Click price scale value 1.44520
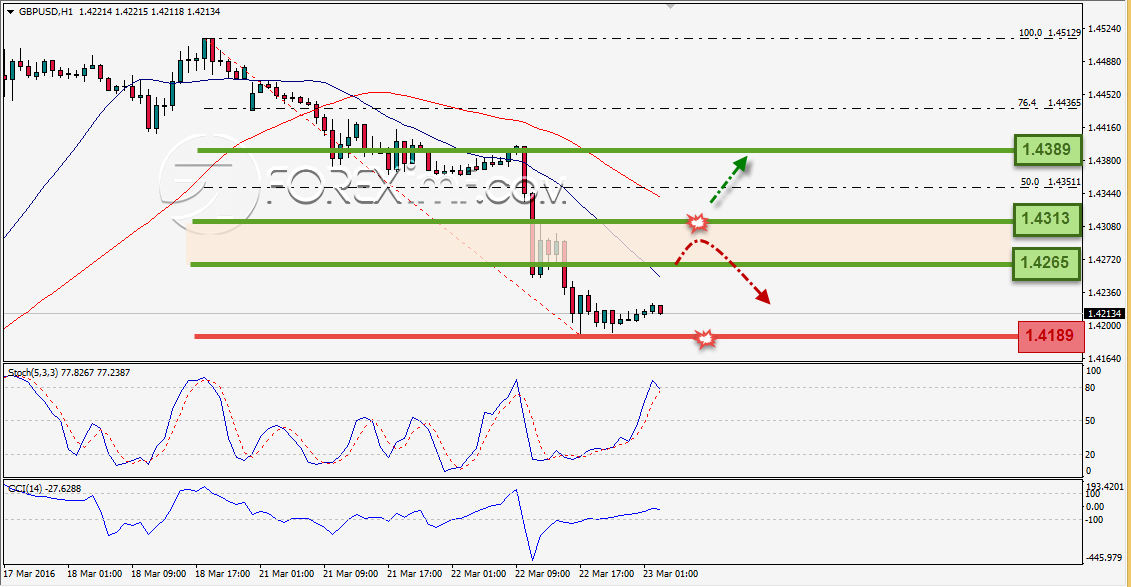Screen dimensions: 1131x587 pyautogui.click(x=1104, y=94)
